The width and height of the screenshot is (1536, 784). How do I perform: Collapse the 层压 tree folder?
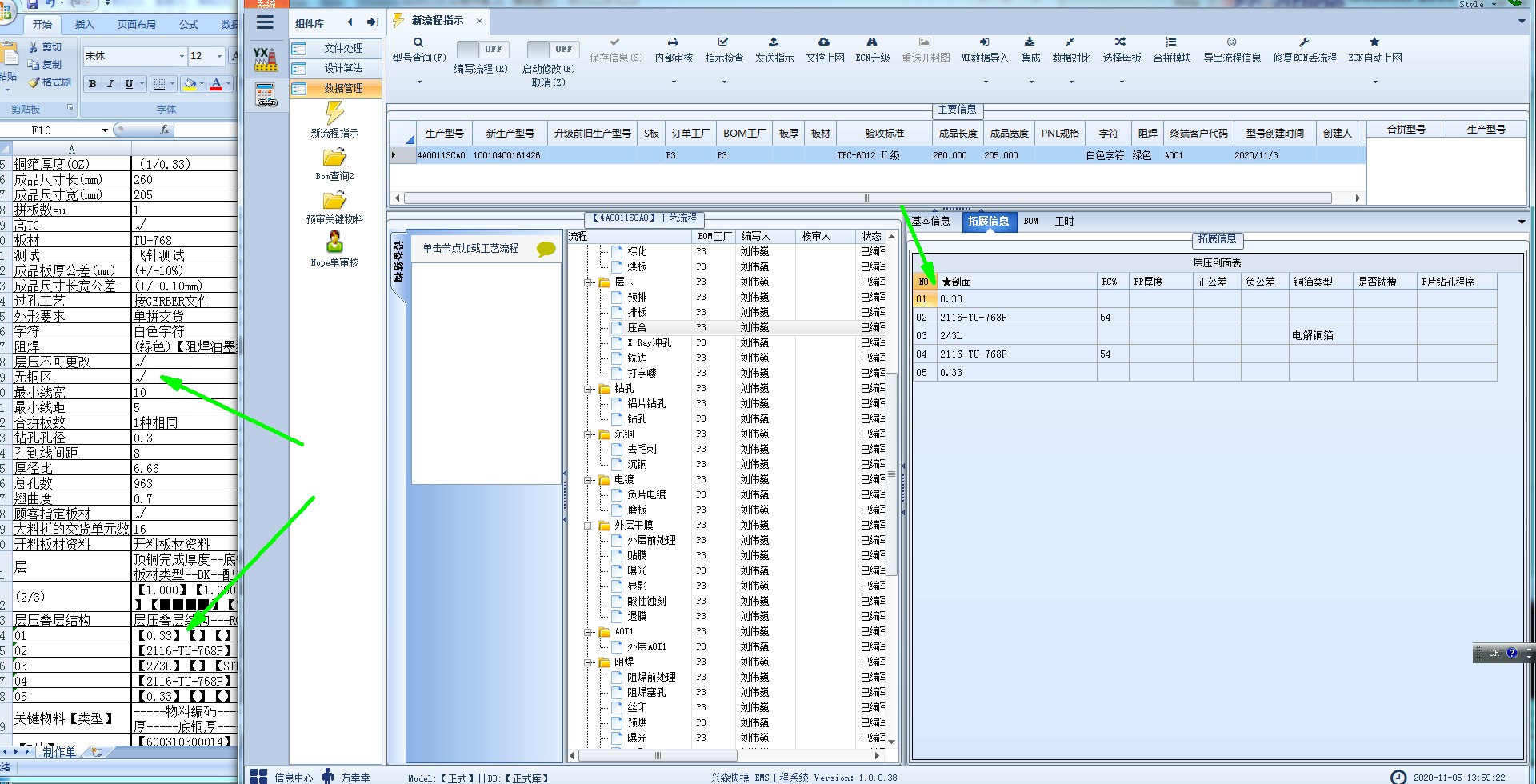(588, 282)
